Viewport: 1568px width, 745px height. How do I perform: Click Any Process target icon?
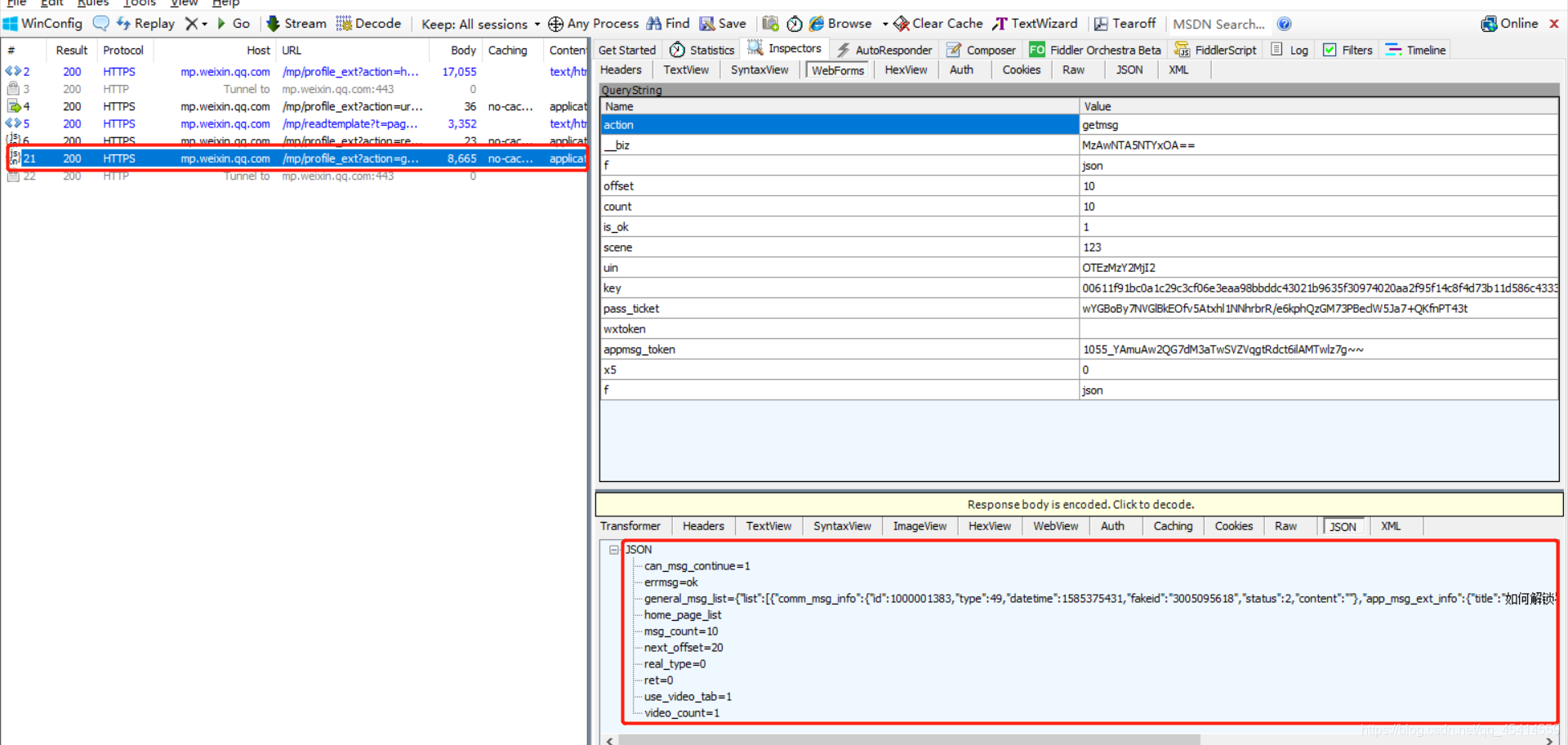pyautogui.click(x=555, y=24)
